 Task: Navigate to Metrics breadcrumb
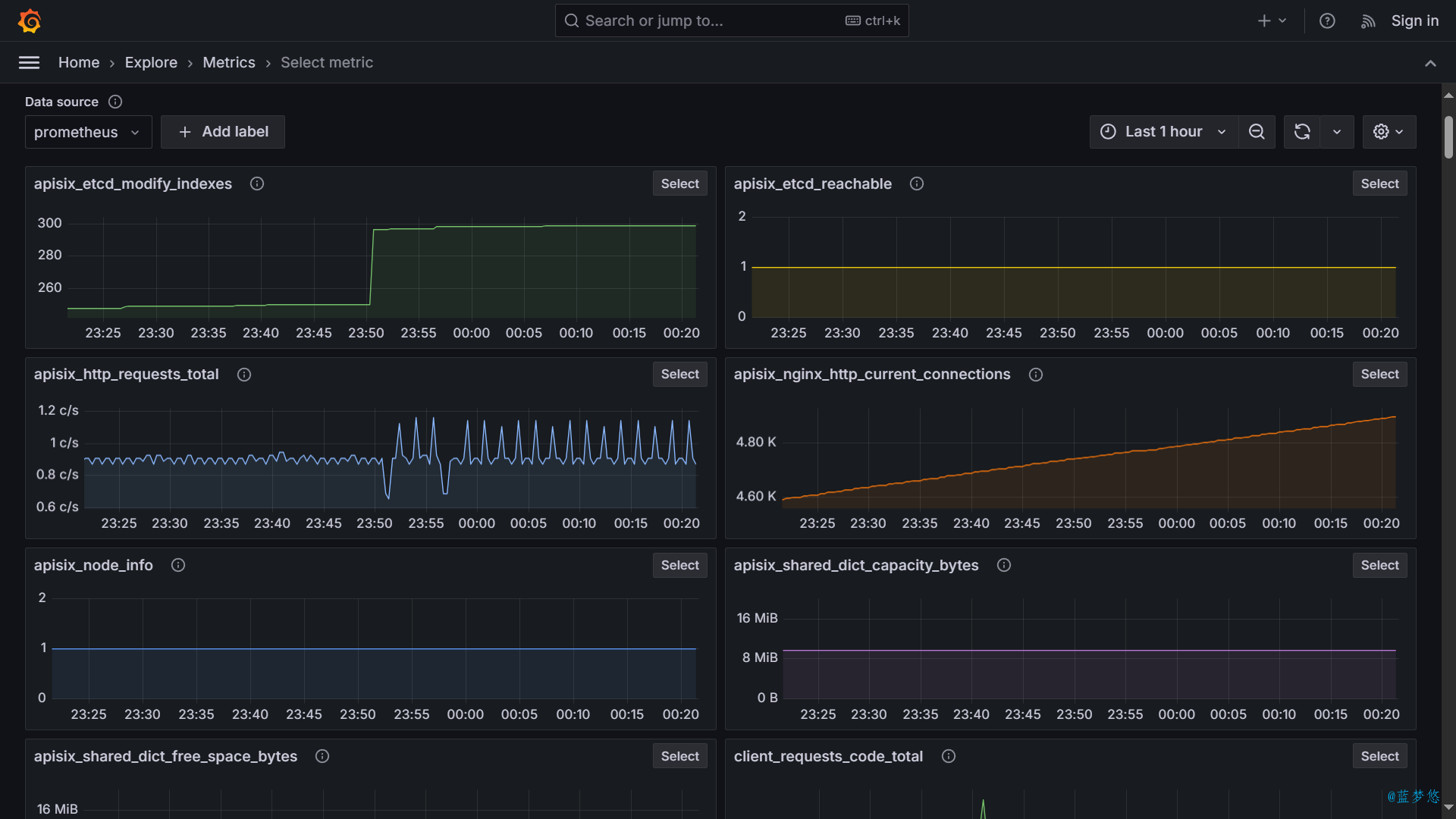(229, 63)
